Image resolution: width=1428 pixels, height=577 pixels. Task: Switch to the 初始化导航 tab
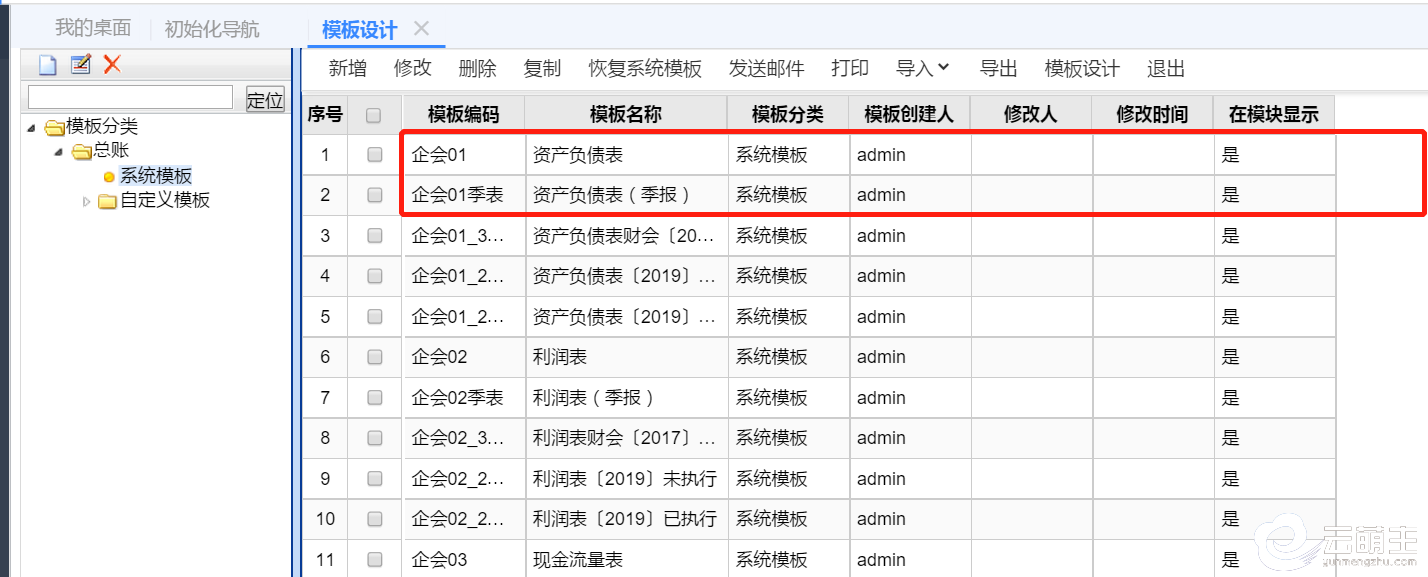212,29
